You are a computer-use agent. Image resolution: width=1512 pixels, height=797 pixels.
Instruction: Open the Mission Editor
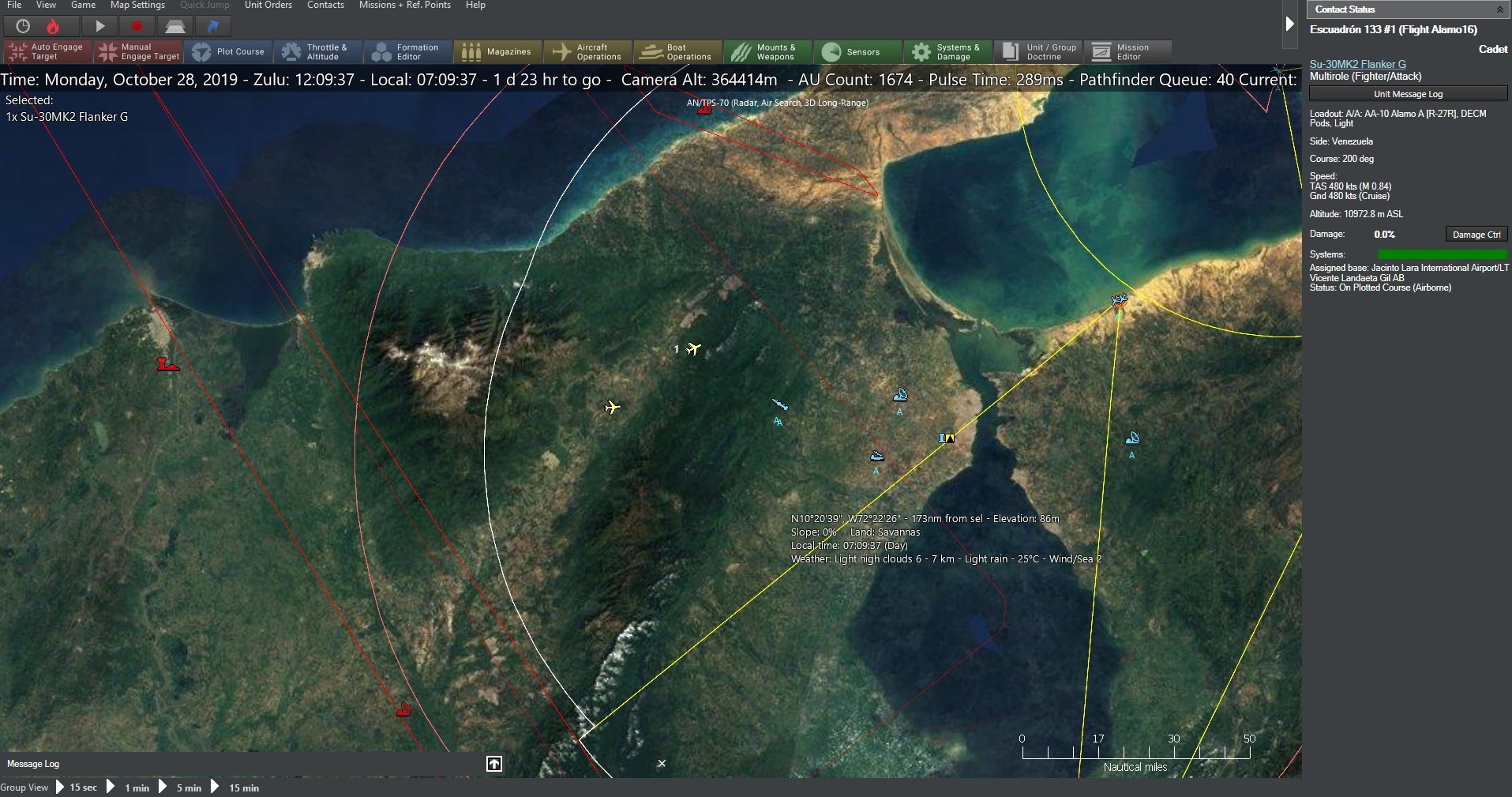pos(1129,51)
